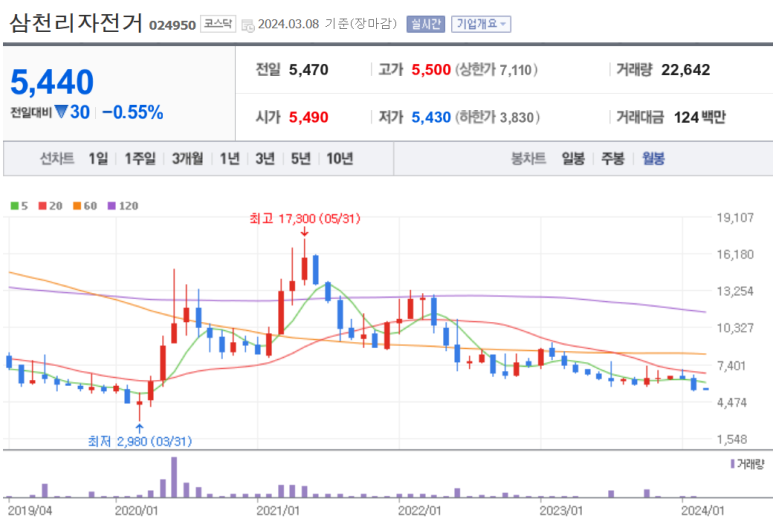Click the 19,107 price axis label
This screenshot has height=528, width=773.
[x=735, y=217]
